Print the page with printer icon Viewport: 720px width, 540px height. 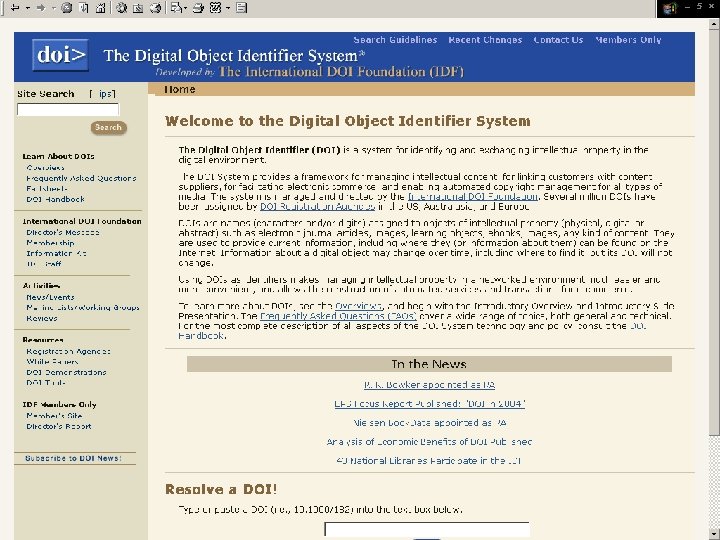[198, 8]
